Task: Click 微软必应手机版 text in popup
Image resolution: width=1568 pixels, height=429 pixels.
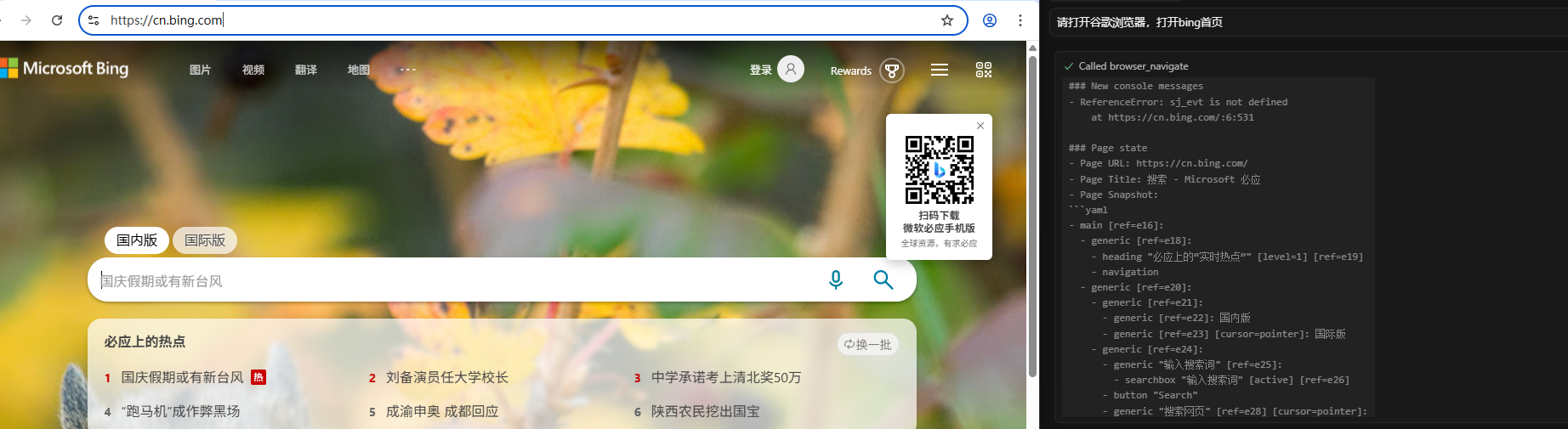Action: coord(939,229)
